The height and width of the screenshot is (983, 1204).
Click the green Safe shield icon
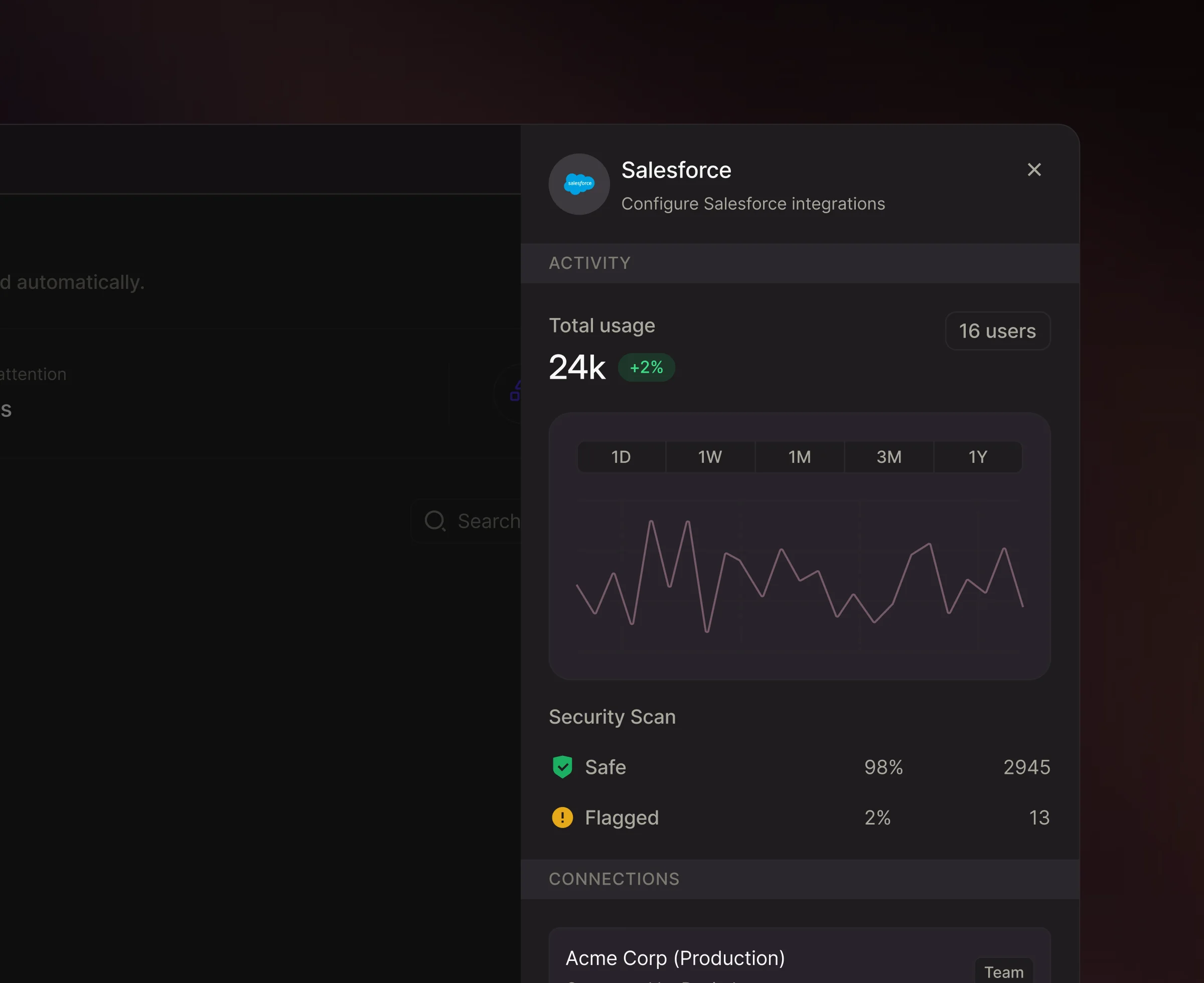562,767
